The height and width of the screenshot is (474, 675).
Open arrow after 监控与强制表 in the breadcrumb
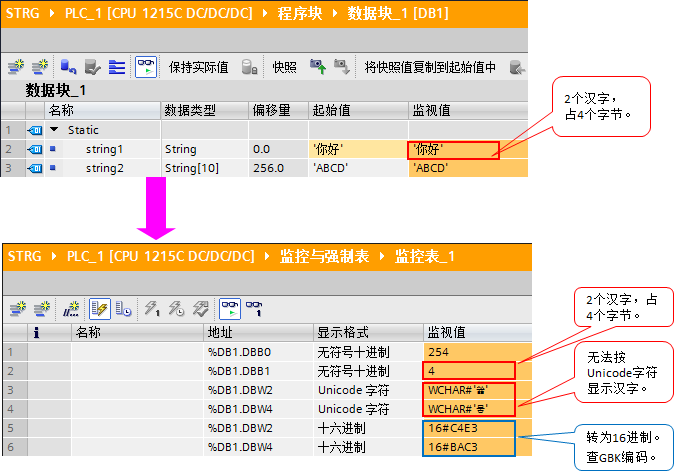[x=382, y=257]
